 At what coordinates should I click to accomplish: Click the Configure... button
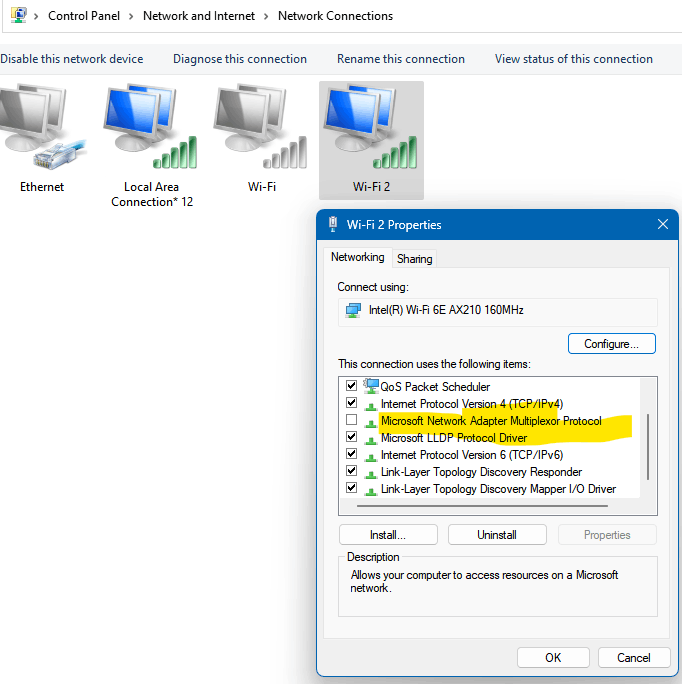(x=611, y=344)
